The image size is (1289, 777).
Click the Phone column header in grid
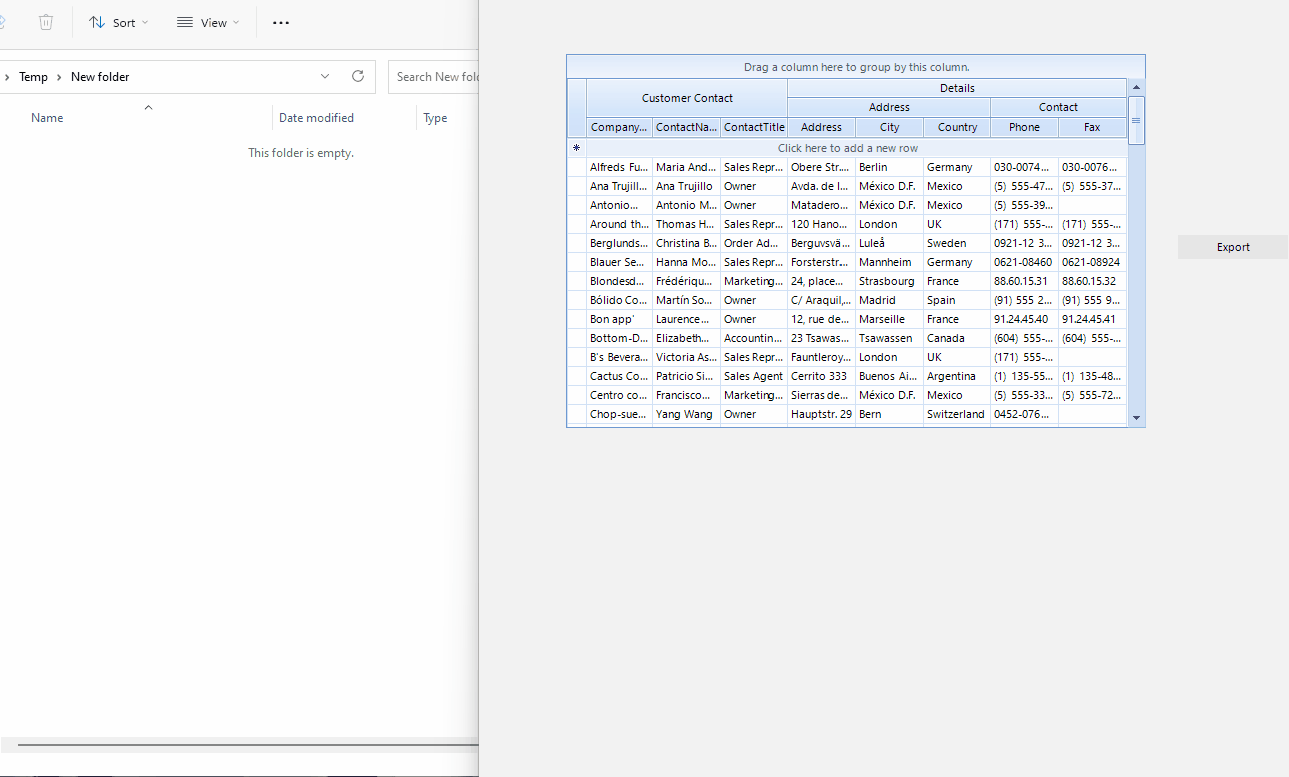1024,127
